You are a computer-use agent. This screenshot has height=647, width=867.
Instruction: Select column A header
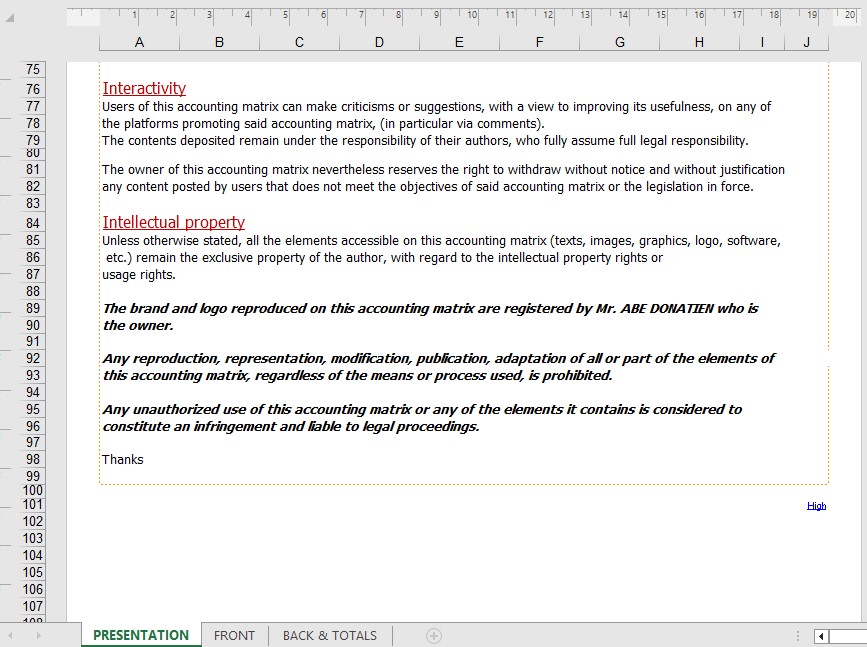point(139,42)
